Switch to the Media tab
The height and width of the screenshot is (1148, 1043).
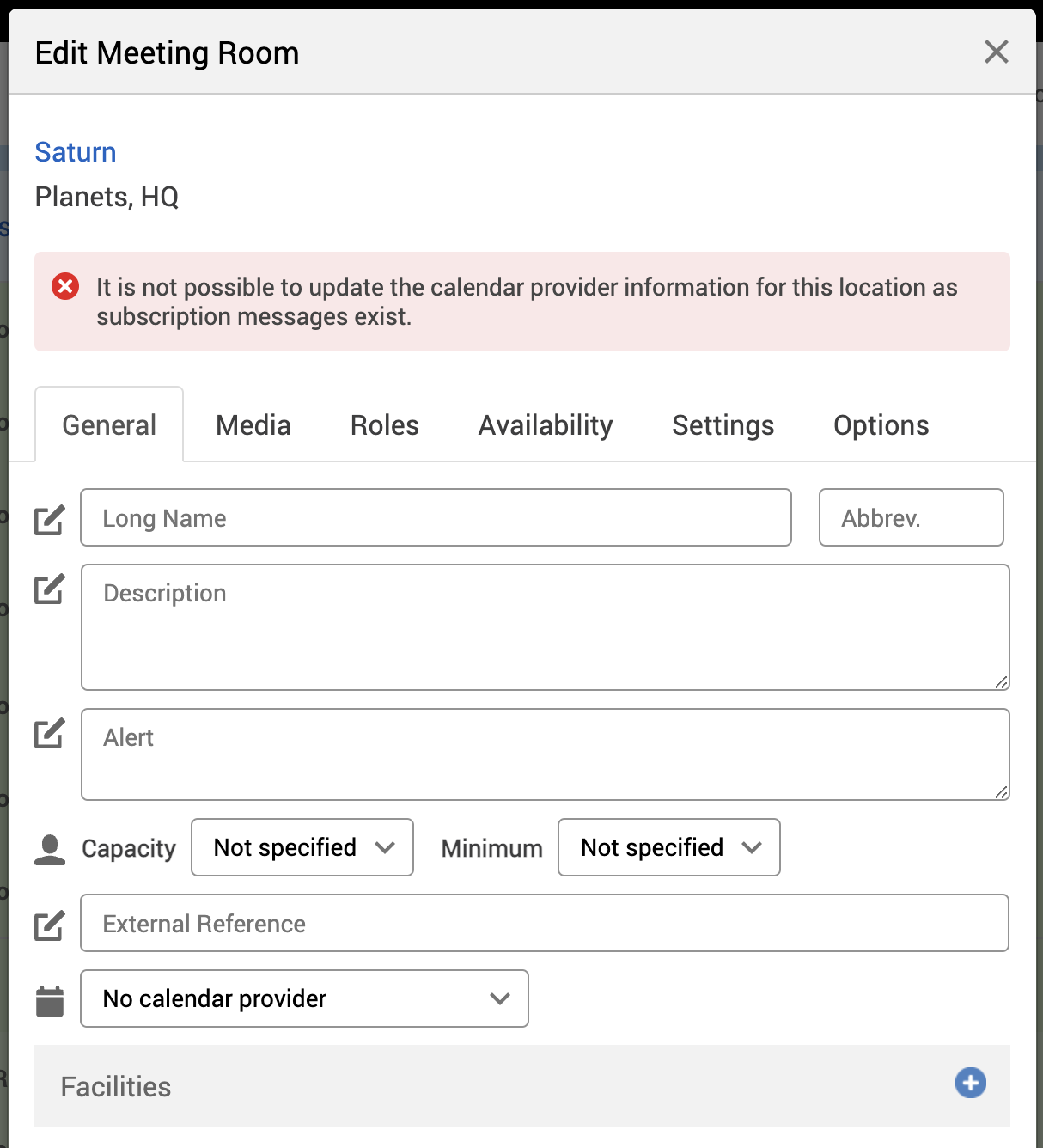tap(253, 425)
